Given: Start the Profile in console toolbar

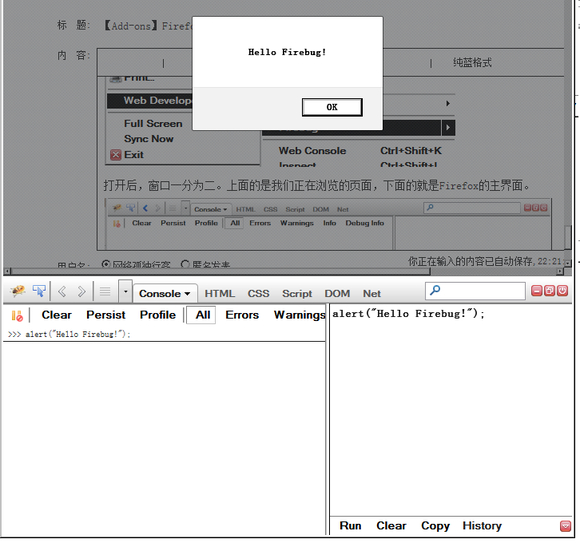Looking at the screenshot, I should pos(158,315).
